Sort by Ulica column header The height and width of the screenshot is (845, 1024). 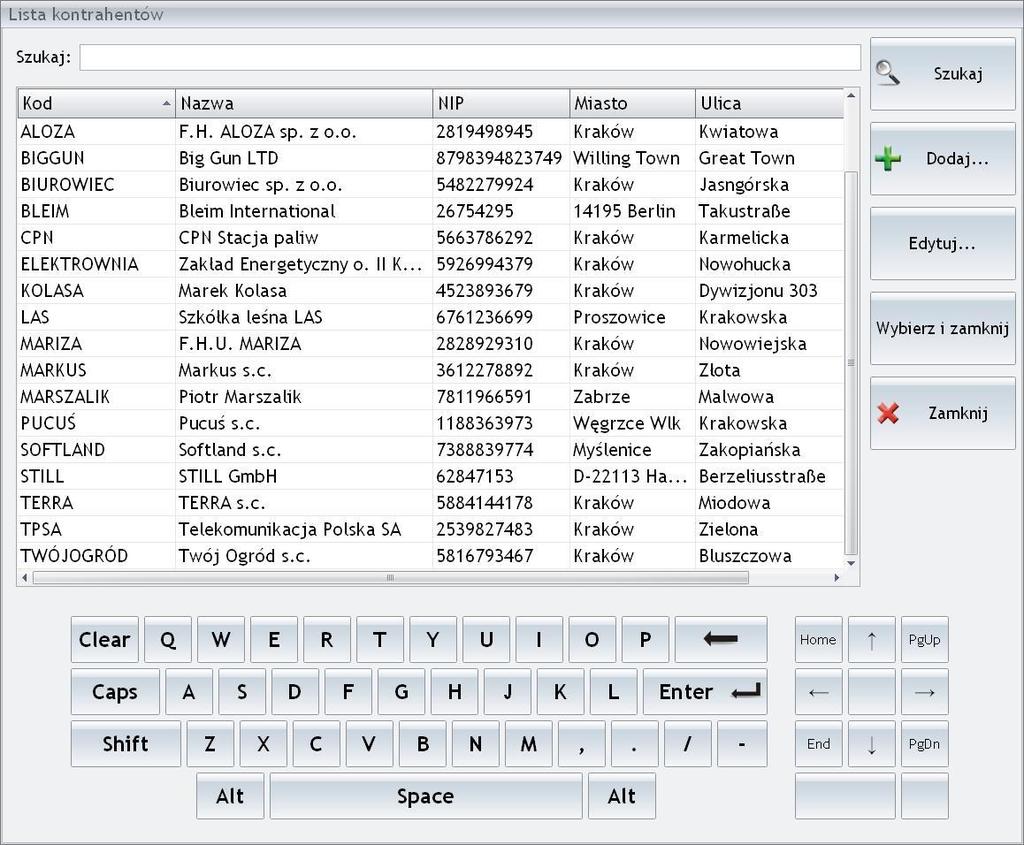click(769, 103)
